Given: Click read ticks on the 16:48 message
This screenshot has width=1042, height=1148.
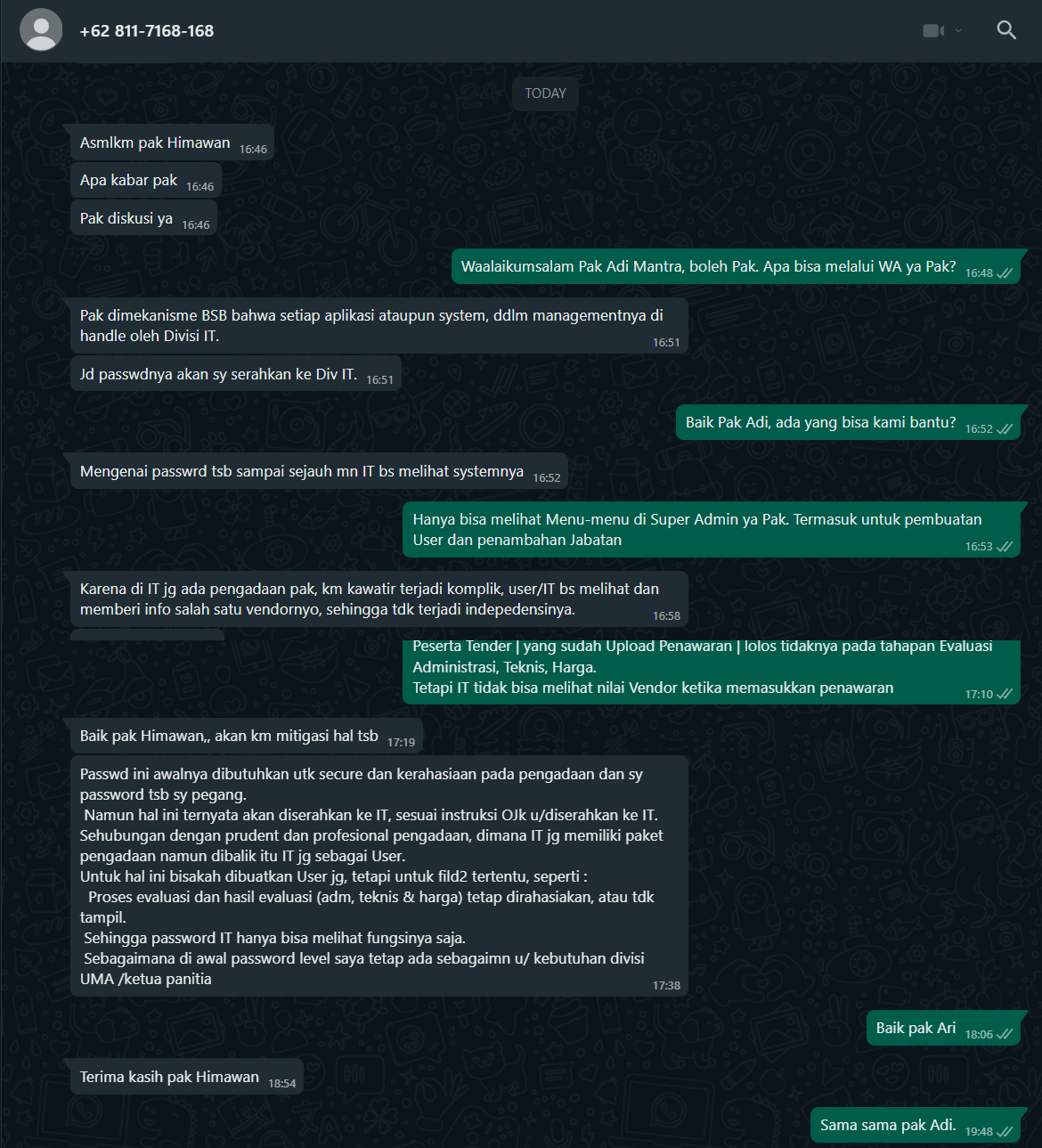Looking at the screenshot, I should click(1005, 273).
